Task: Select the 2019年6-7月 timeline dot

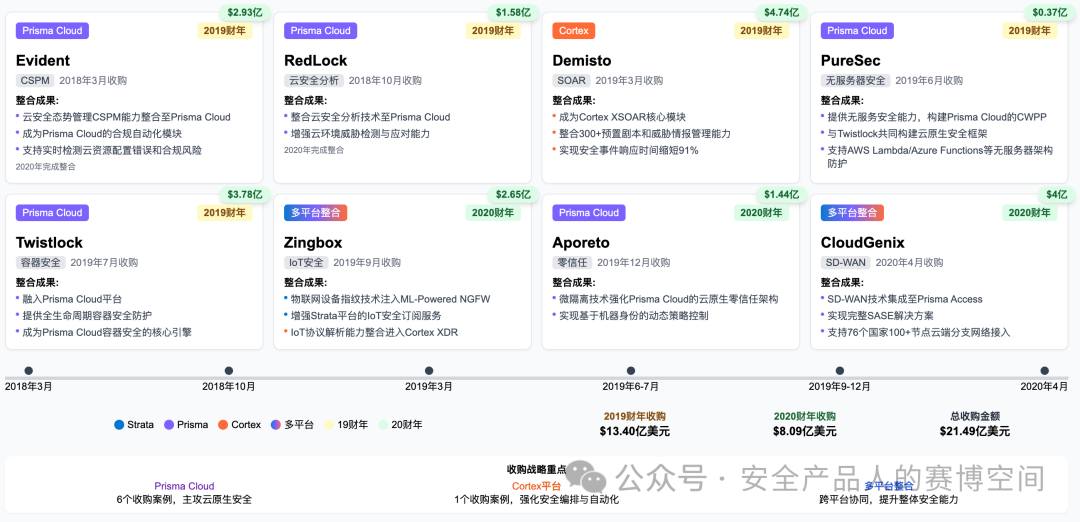Action: [x=630, y=370]
